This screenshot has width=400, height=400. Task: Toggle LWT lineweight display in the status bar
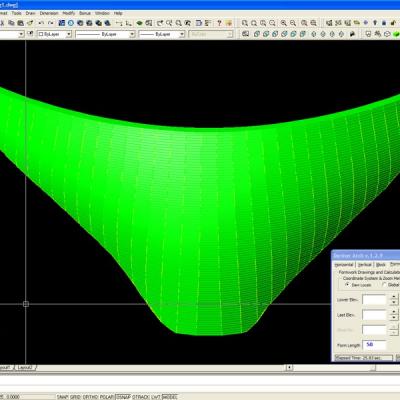(x=156, y=397)
